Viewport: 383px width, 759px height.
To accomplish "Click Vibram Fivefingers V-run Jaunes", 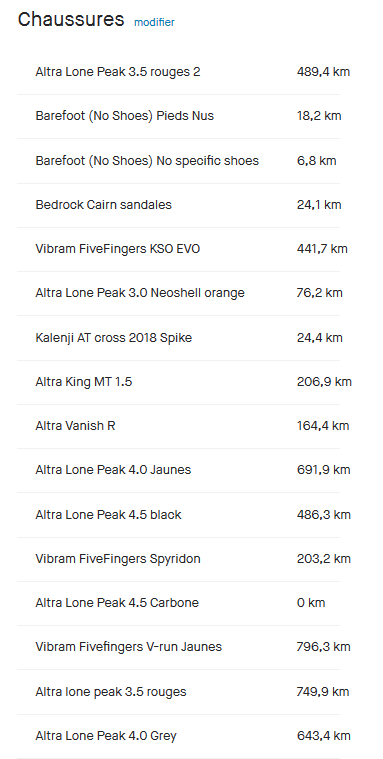I will 178,647.
